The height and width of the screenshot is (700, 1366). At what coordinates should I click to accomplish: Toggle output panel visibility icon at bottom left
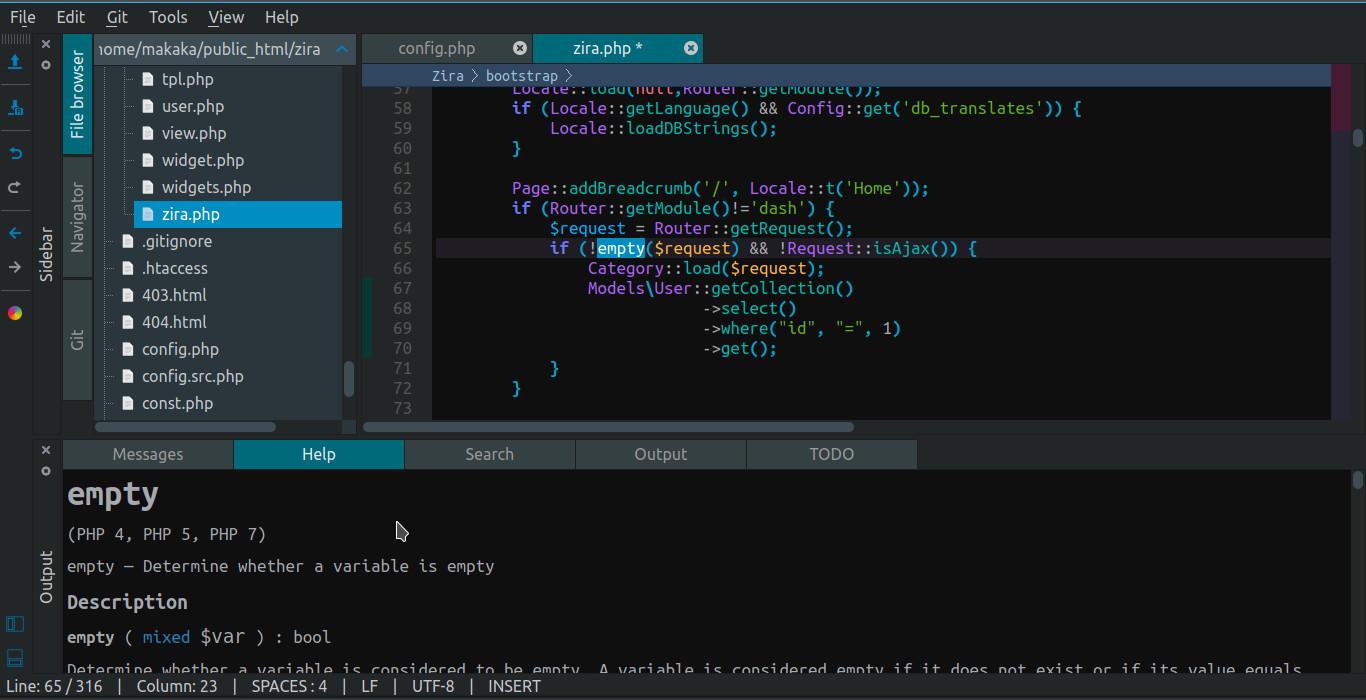(15, 657)
